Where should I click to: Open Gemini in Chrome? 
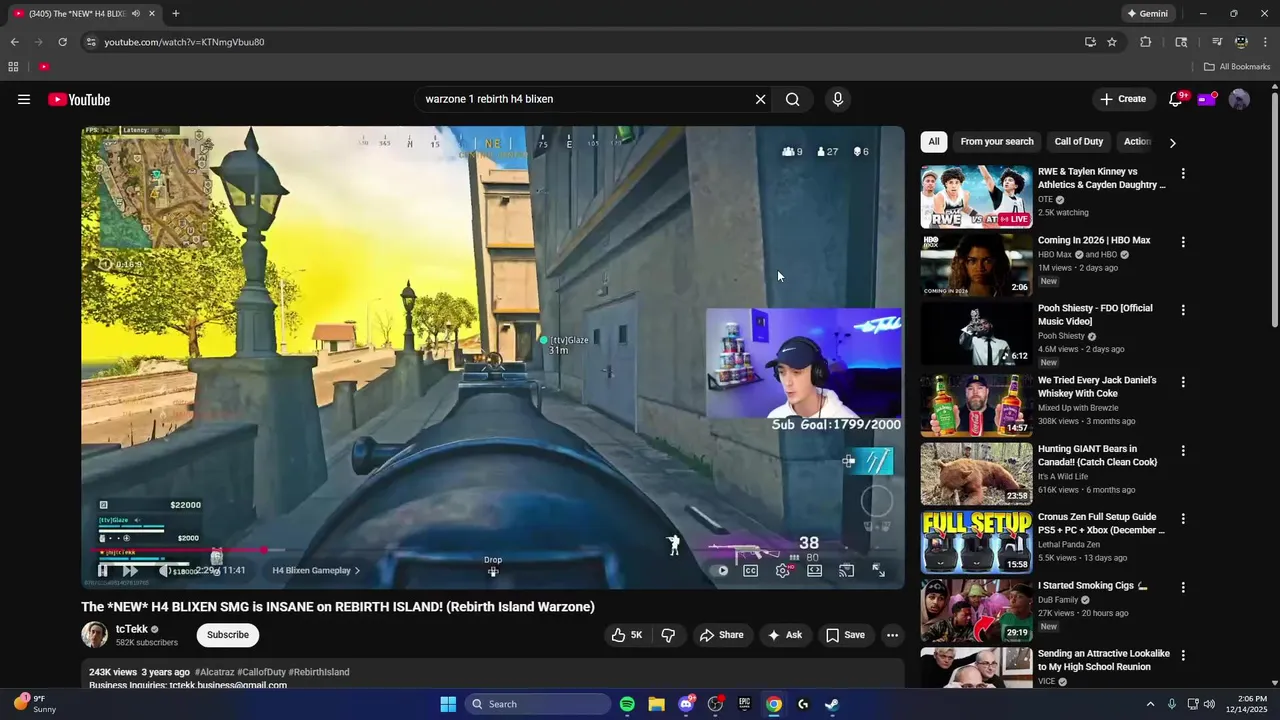(x=1147, y=14)
